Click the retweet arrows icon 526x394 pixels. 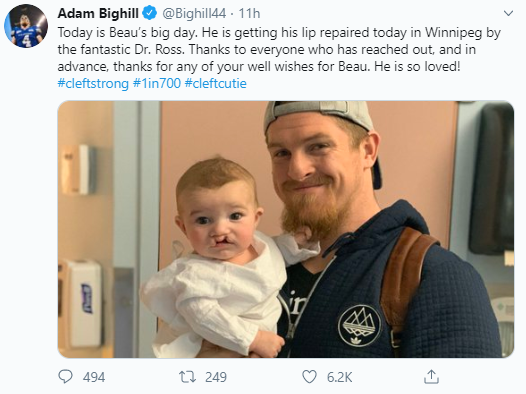[188, 377]
